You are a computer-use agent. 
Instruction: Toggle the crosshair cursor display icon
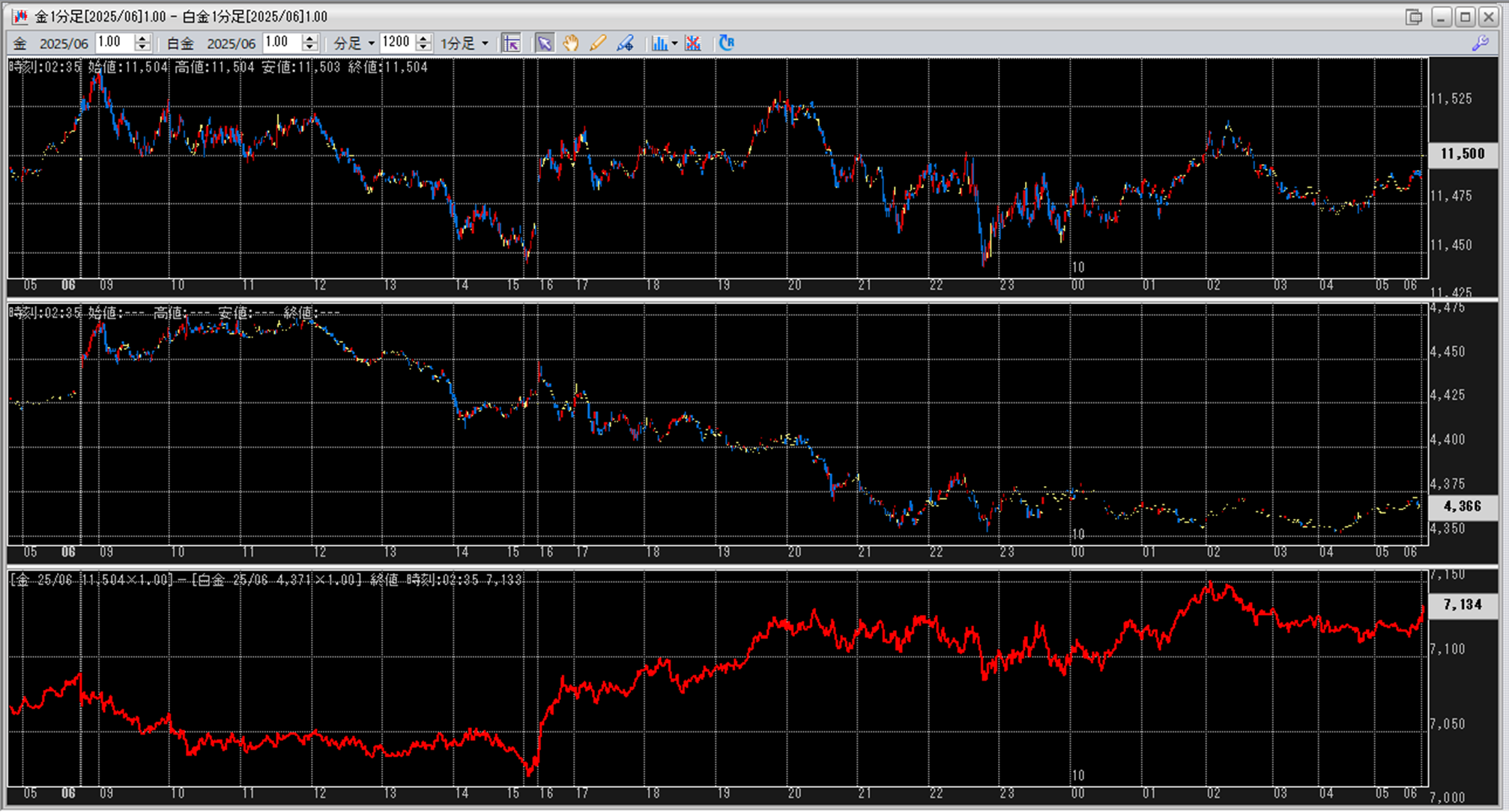(x=511, y=43)
